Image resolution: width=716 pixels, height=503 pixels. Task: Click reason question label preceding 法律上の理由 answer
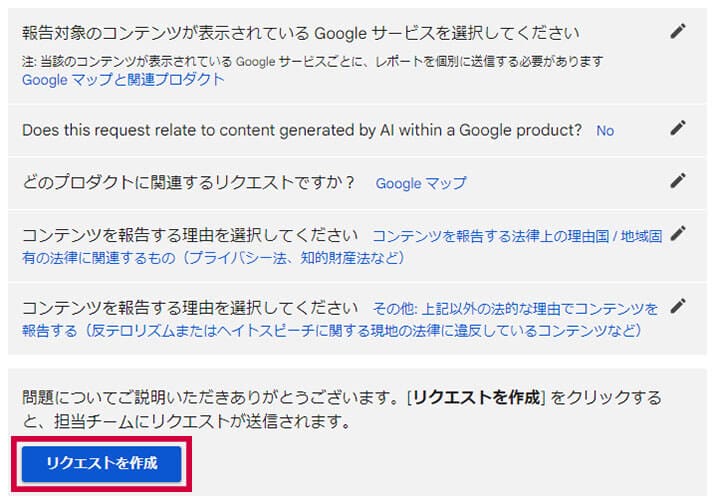[190, 236]
